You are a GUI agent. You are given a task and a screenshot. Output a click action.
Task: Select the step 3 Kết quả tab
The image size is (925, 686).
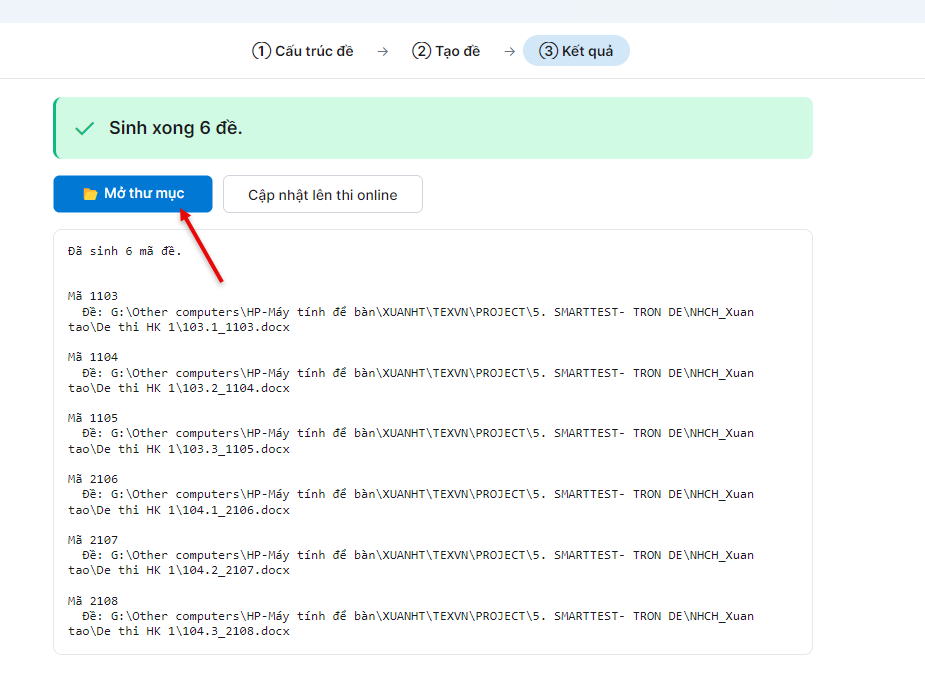click(x=576, y=51)
